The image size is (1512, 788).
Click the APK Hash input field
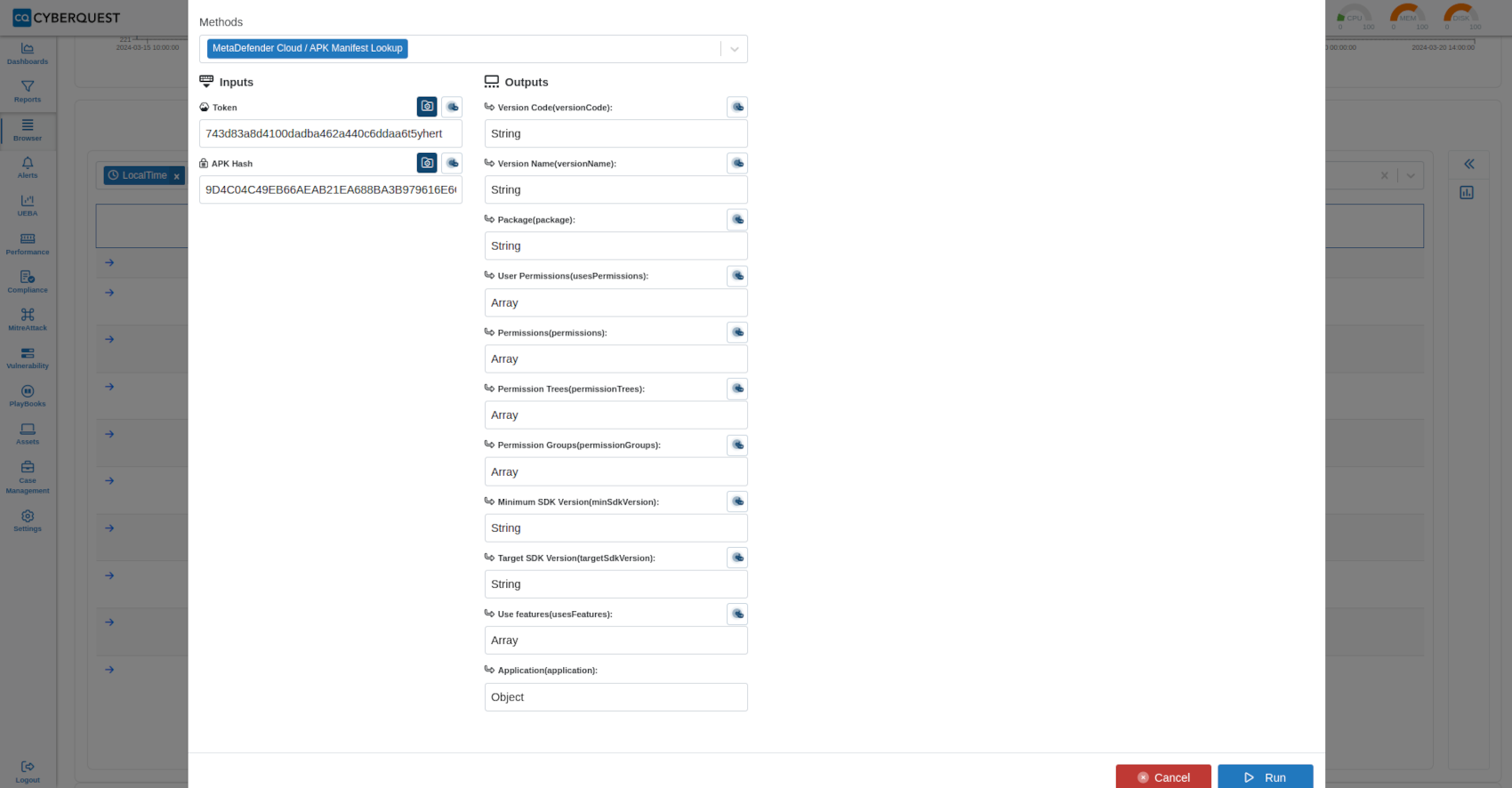coord(331,189)
